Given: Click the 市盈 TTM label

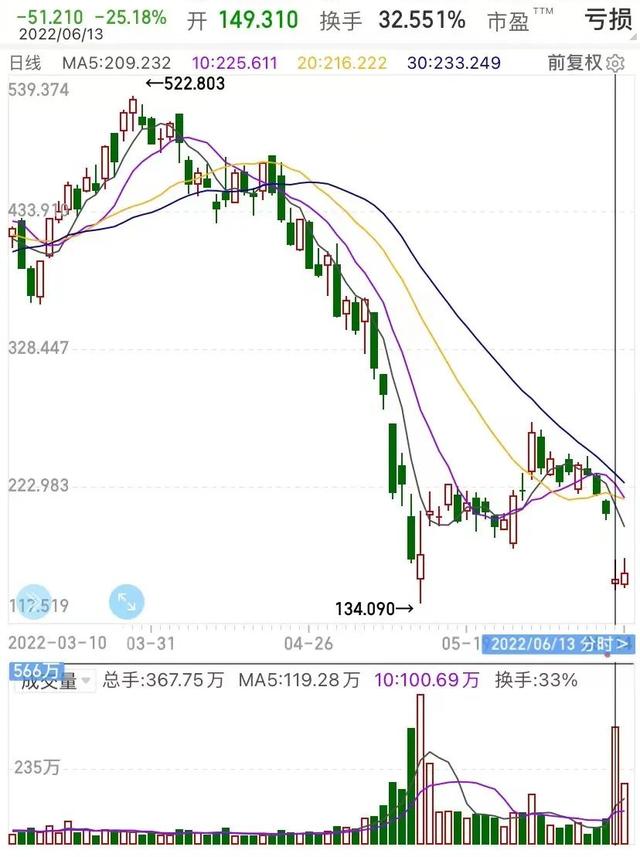Looking at the screenshot, I should pyautogui.click(x=520, y=20).
